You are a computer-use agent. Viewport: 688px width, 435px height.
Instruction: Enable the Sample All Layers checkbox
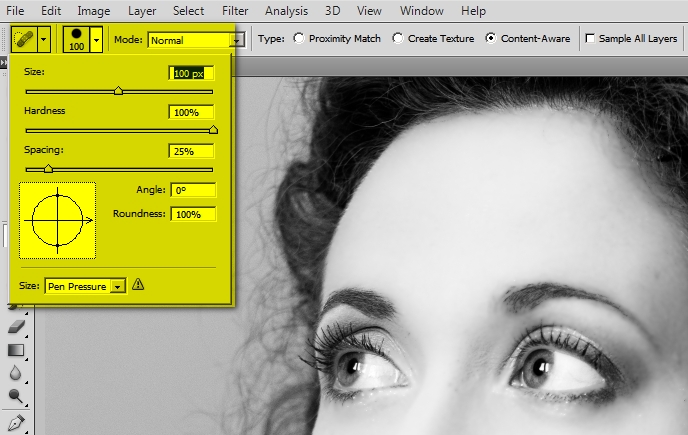coord(590,39)
